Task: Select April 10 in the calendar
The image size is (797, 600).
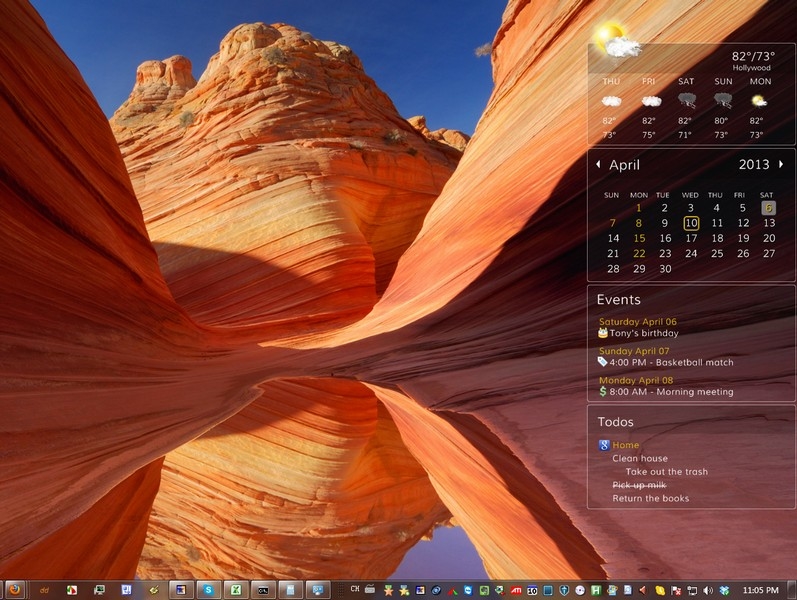Action: click(x=691, y=223)
